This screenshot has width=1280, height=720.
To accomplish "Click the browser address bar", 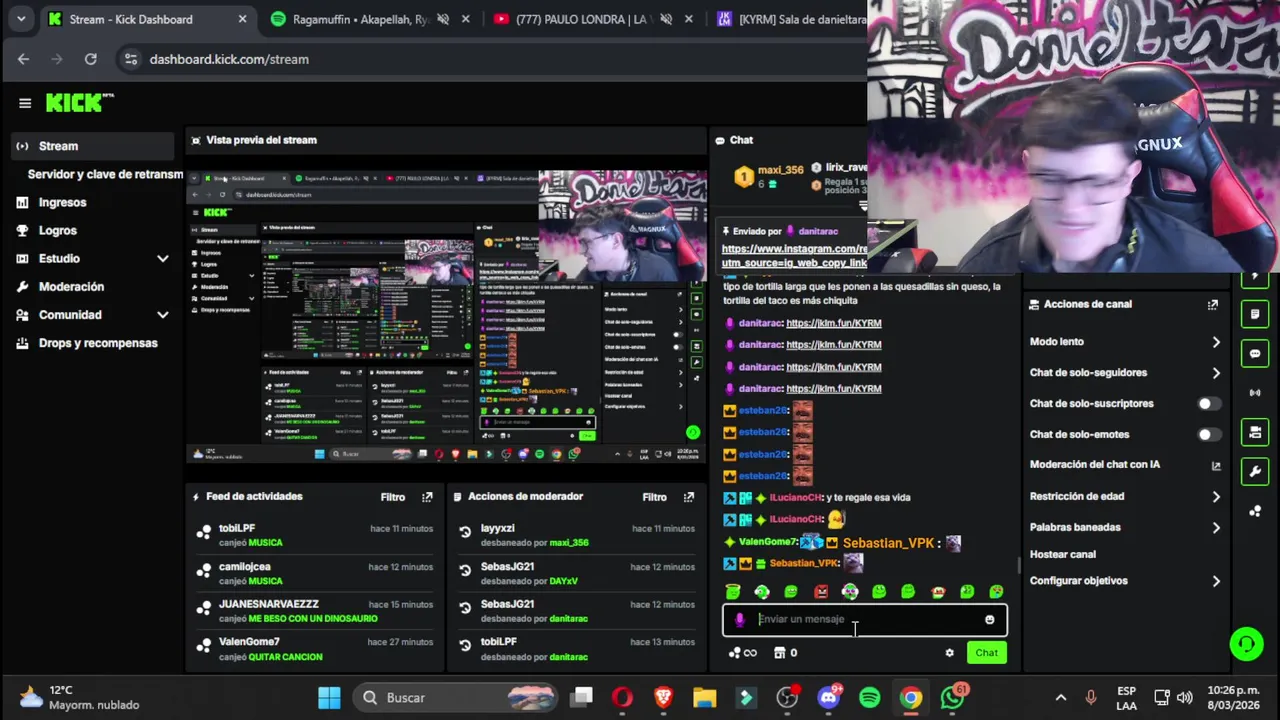I will click(x=490, y=59).
